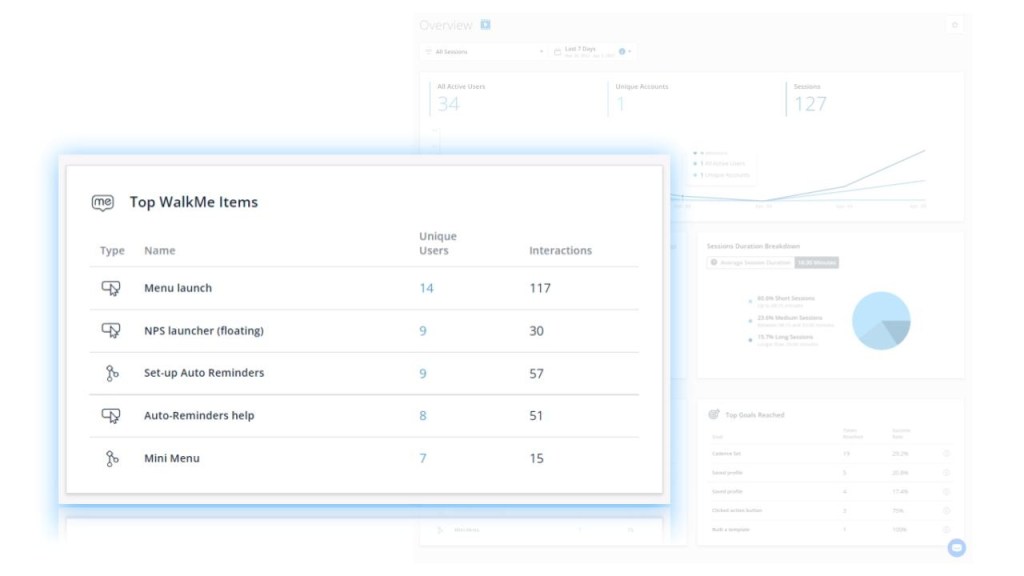Sort table by Unique Users column header
Screen dimensions: 1024x576
(437, 243)
